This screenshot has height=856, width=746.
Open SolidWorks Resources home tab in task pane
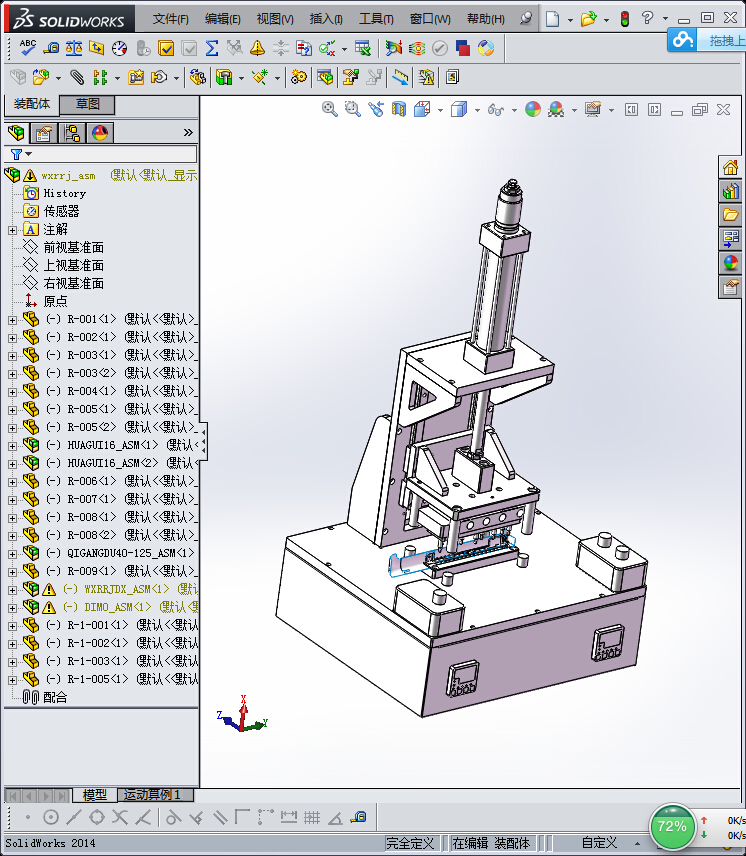(730, 167)
